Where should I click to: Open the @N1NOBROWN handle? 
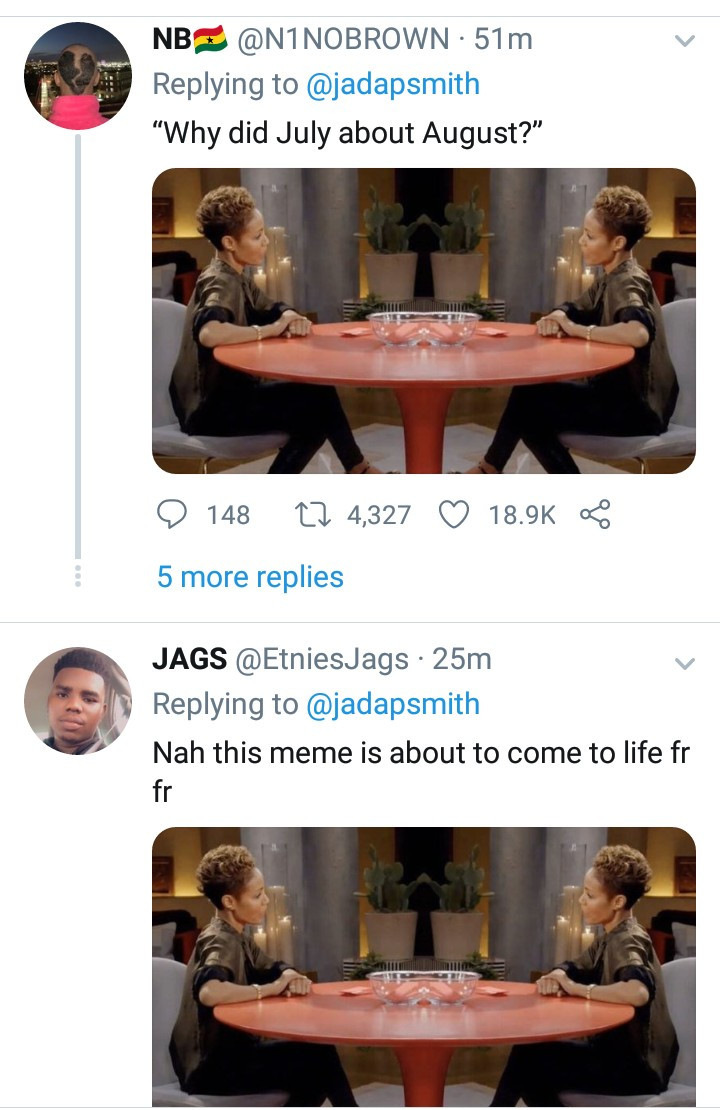pyautogui.click(x=342, y=39)
